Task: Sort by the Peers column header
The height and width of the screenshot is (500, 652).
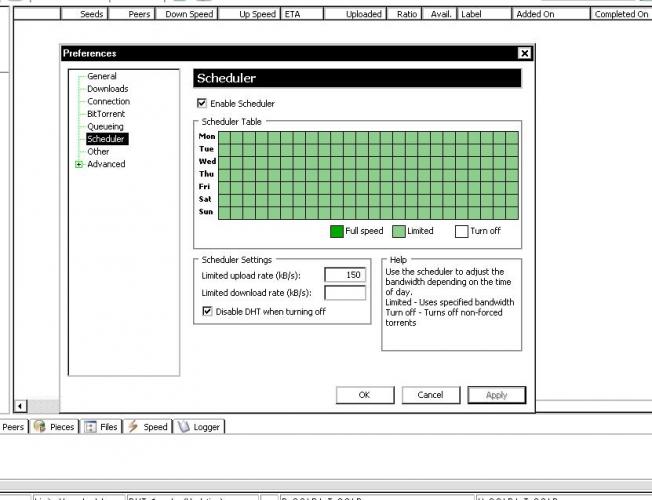Action: click(x=132, y=14)
